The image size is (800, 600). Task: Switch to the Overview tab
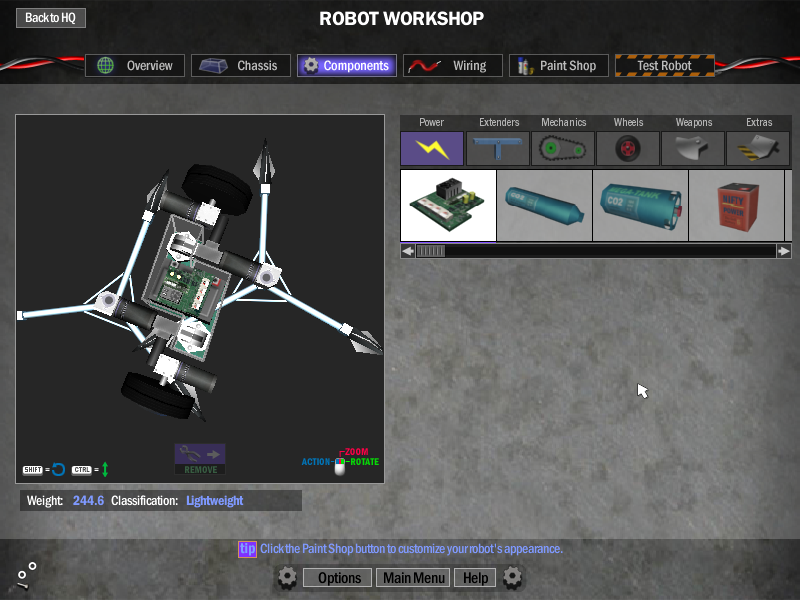[x=135, y=65]
